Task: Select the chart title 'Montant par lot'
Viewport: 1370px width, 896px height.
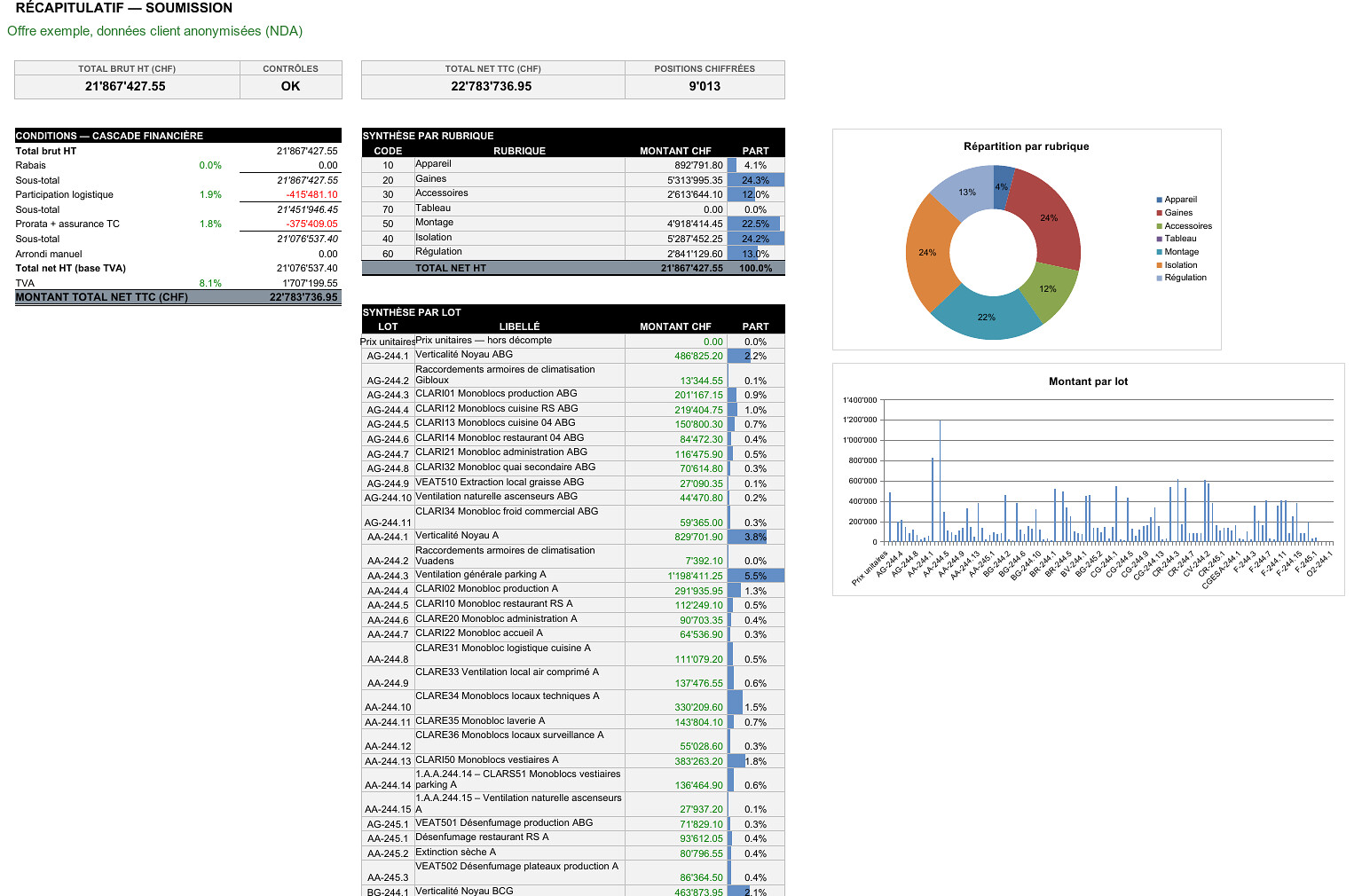Action: coord(1088,381)
